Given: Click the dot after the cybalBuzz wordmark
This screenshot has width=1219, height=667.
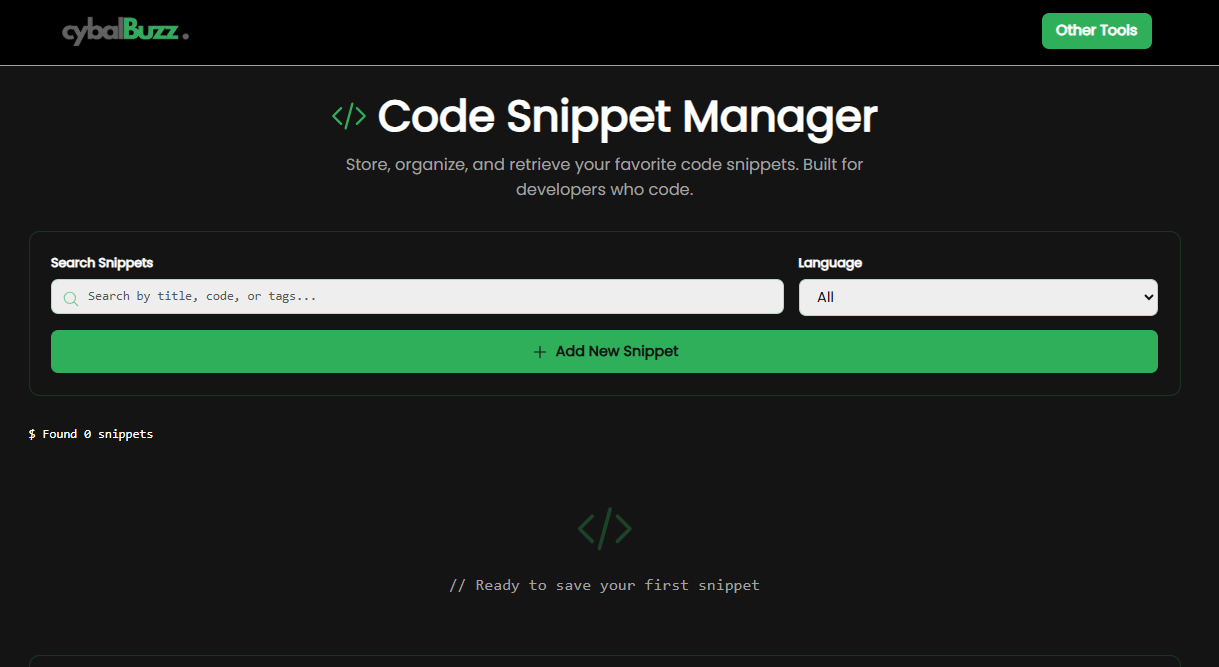Looking at the screenshot, I should 186,35.
